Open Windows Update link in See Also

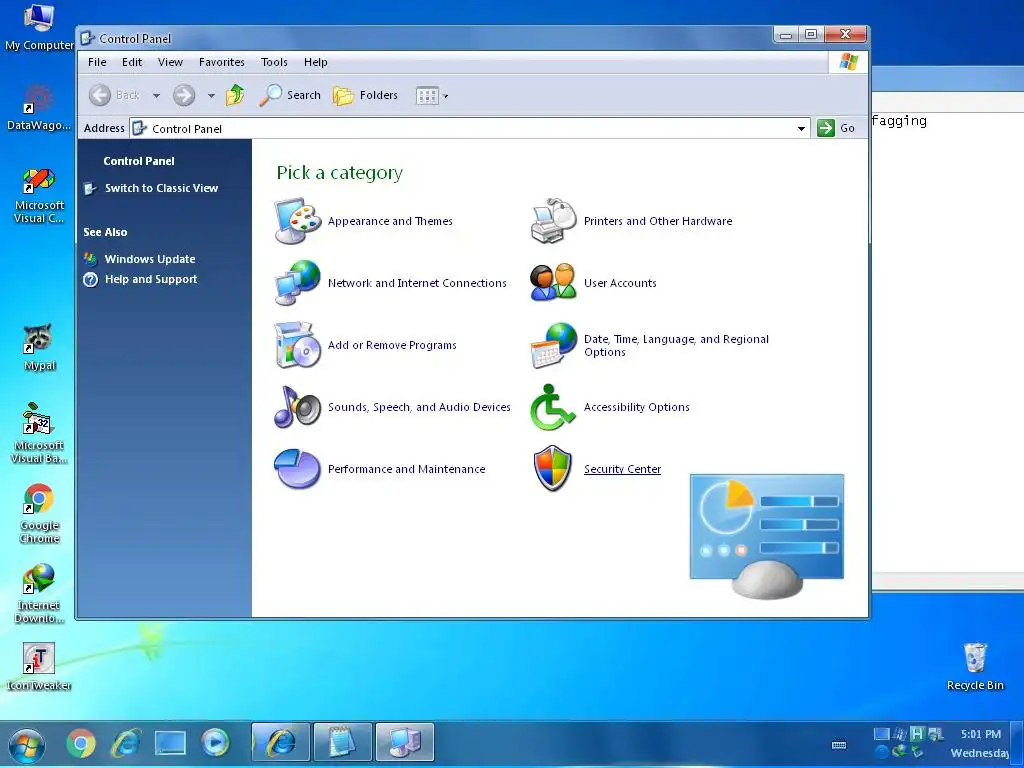click(150, 259)
